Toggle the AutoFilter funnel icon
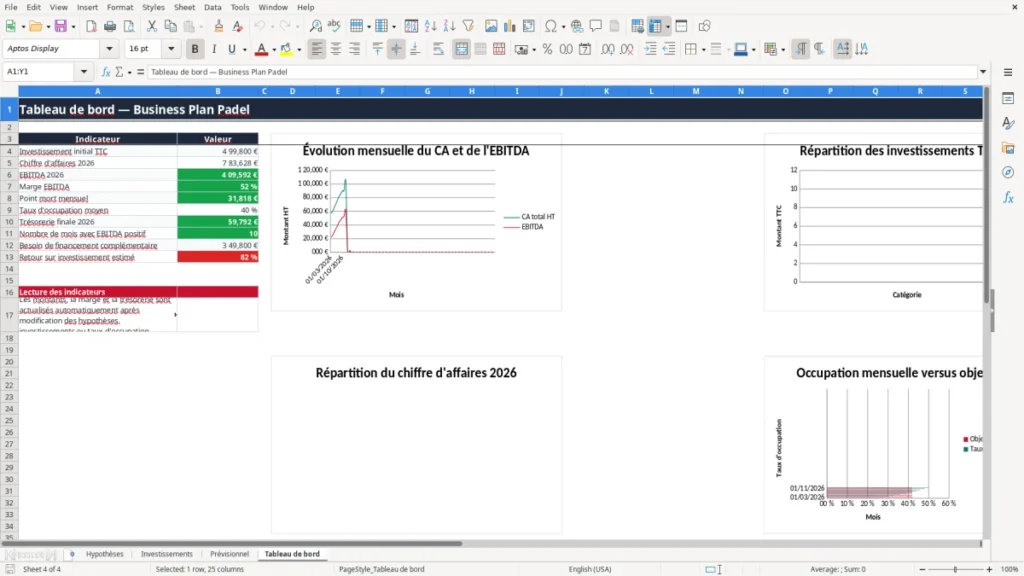Image resolution: width=1024 pixels, height=576 pixels. click(468, 26)
